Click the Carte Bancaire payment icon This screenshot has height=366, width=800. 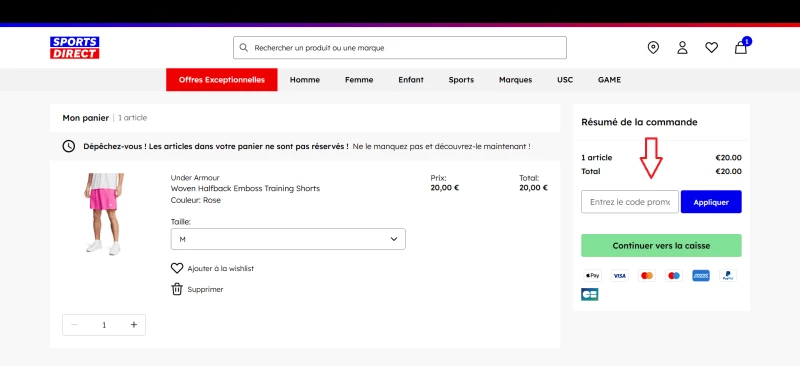point(590,295)
